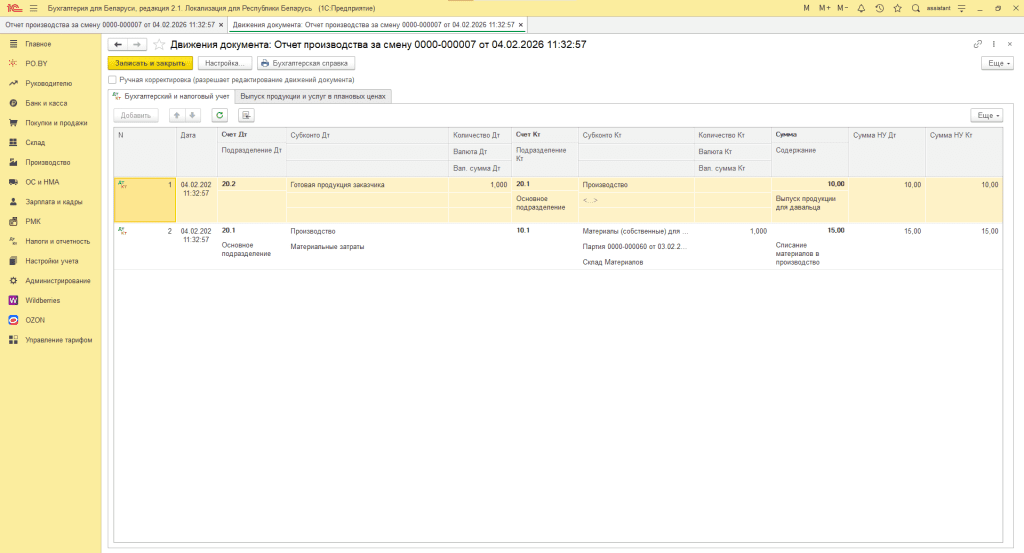1024x553 pixels.
Task: Click Партия 0000-000060 cell
Action: pos(636,247)
